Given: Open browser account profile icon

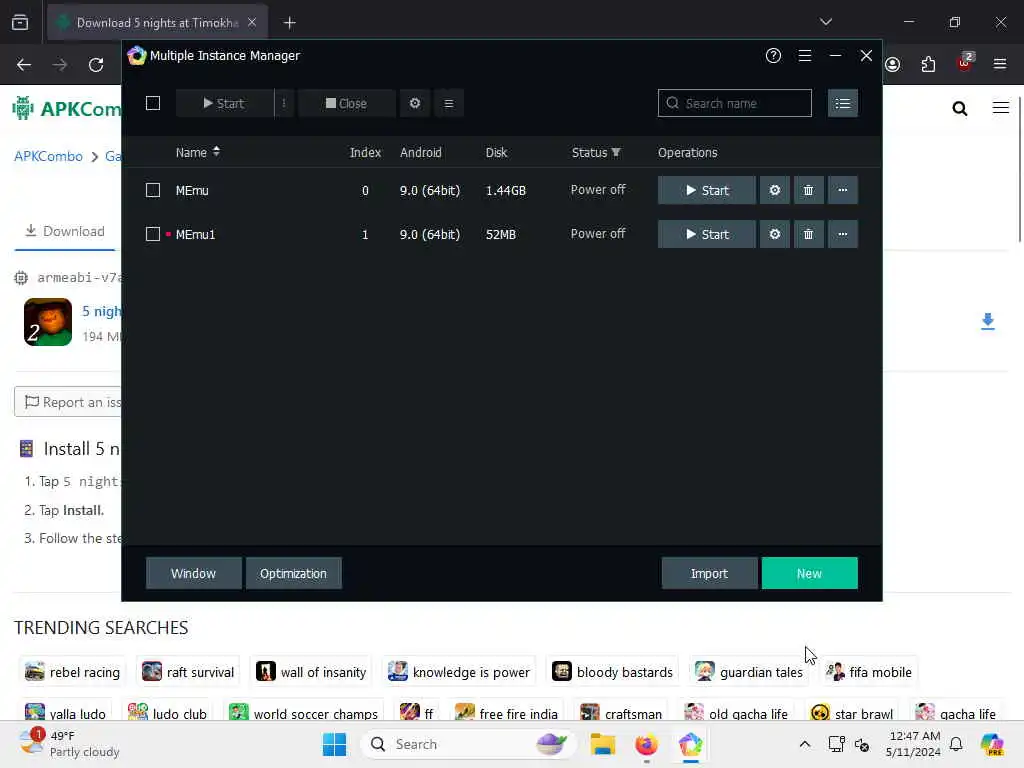Looking at the screenshot, I should (x=893, y=65).
